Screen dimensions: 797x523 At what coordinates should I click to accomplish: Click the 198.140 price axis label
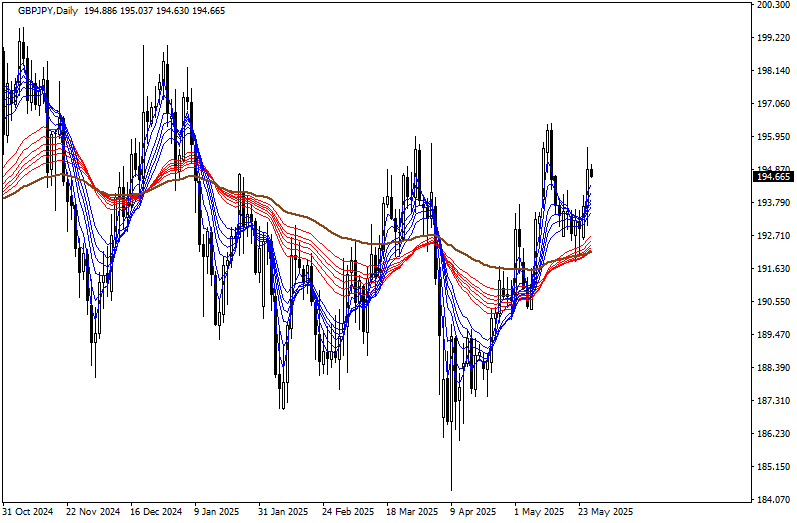tap(774, 71)
